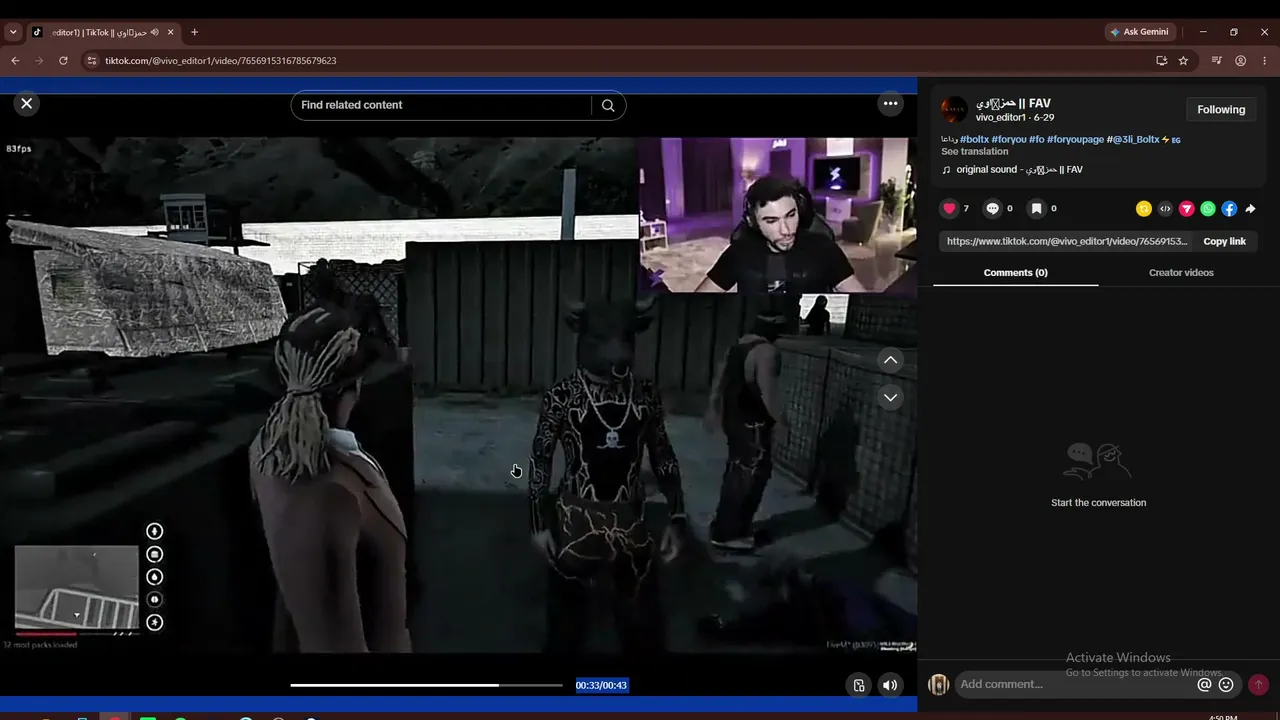This screenshot has width=1280, height=720.
Task: Select the TikTok browser tab
Action: click(103, 32)
